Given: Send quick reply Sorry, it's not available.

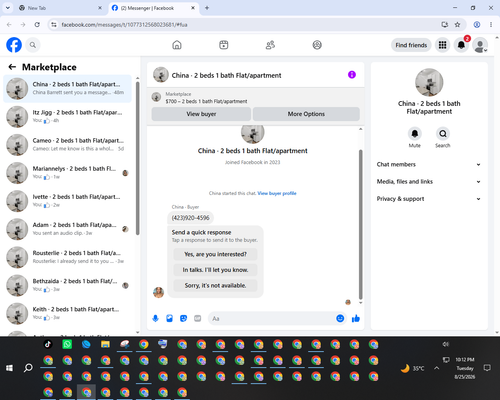Looking at the screenshot, I should pyautogui.click(x=215, y=286).
